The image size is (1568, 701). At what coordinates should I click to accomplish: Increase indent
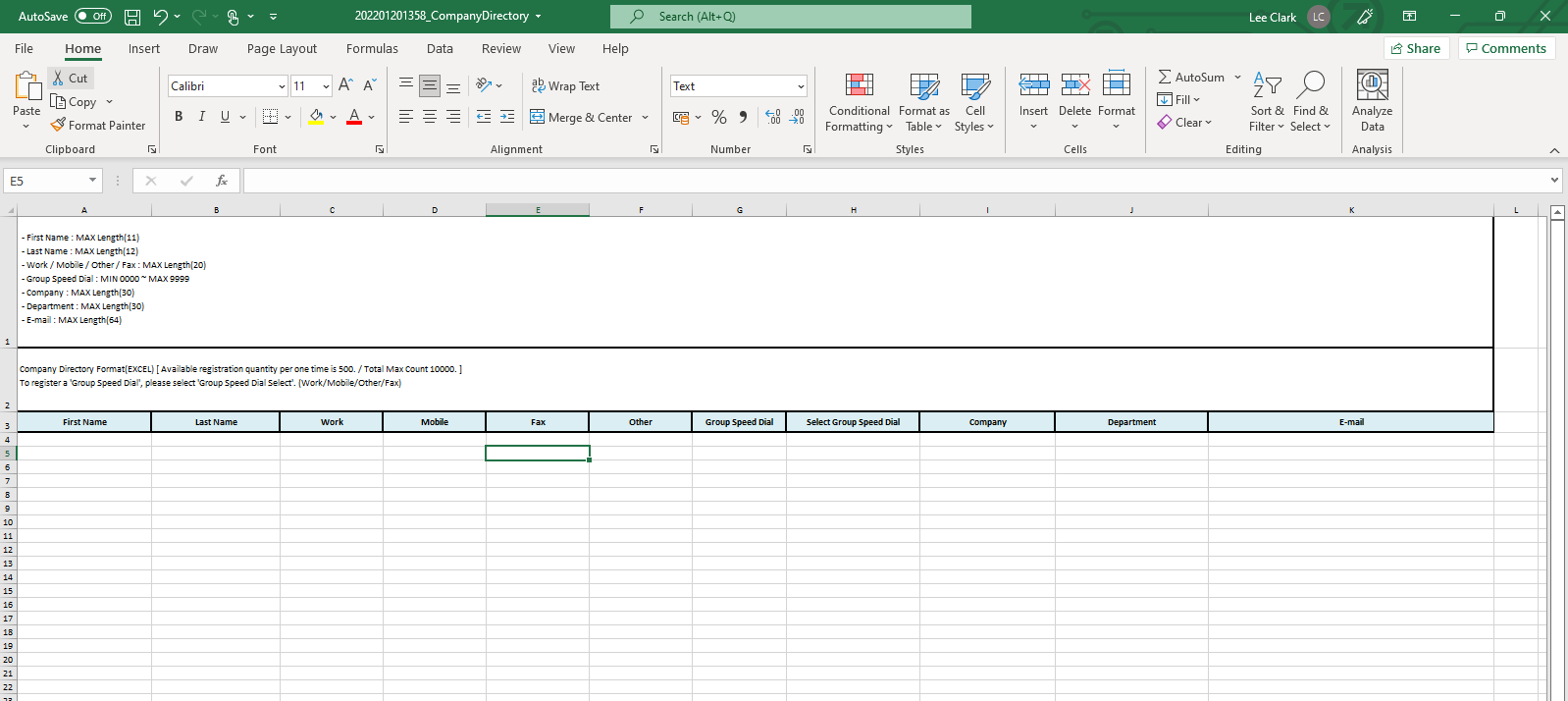507,117
